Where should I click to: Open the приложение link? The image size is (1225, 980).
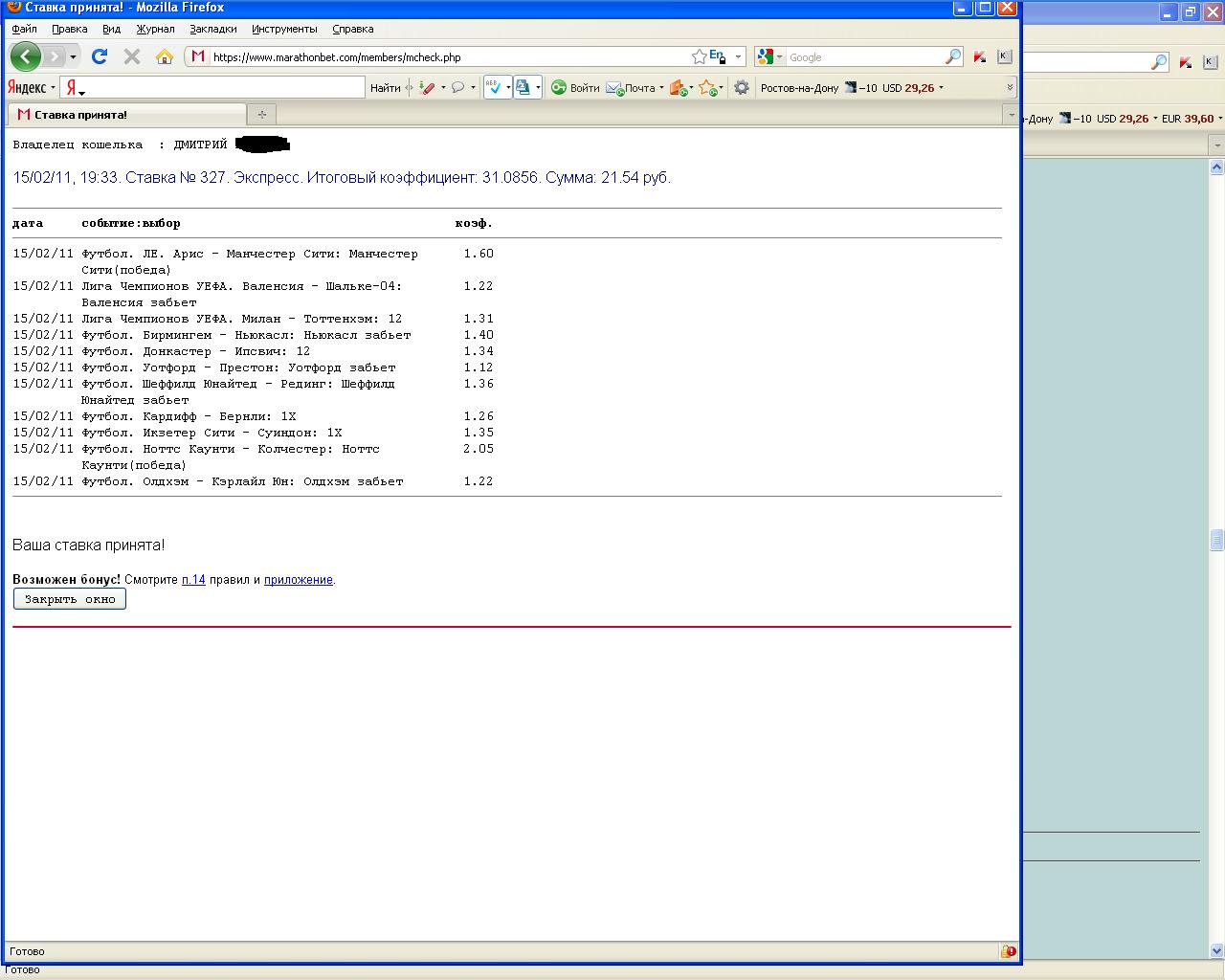click(299, 580)
